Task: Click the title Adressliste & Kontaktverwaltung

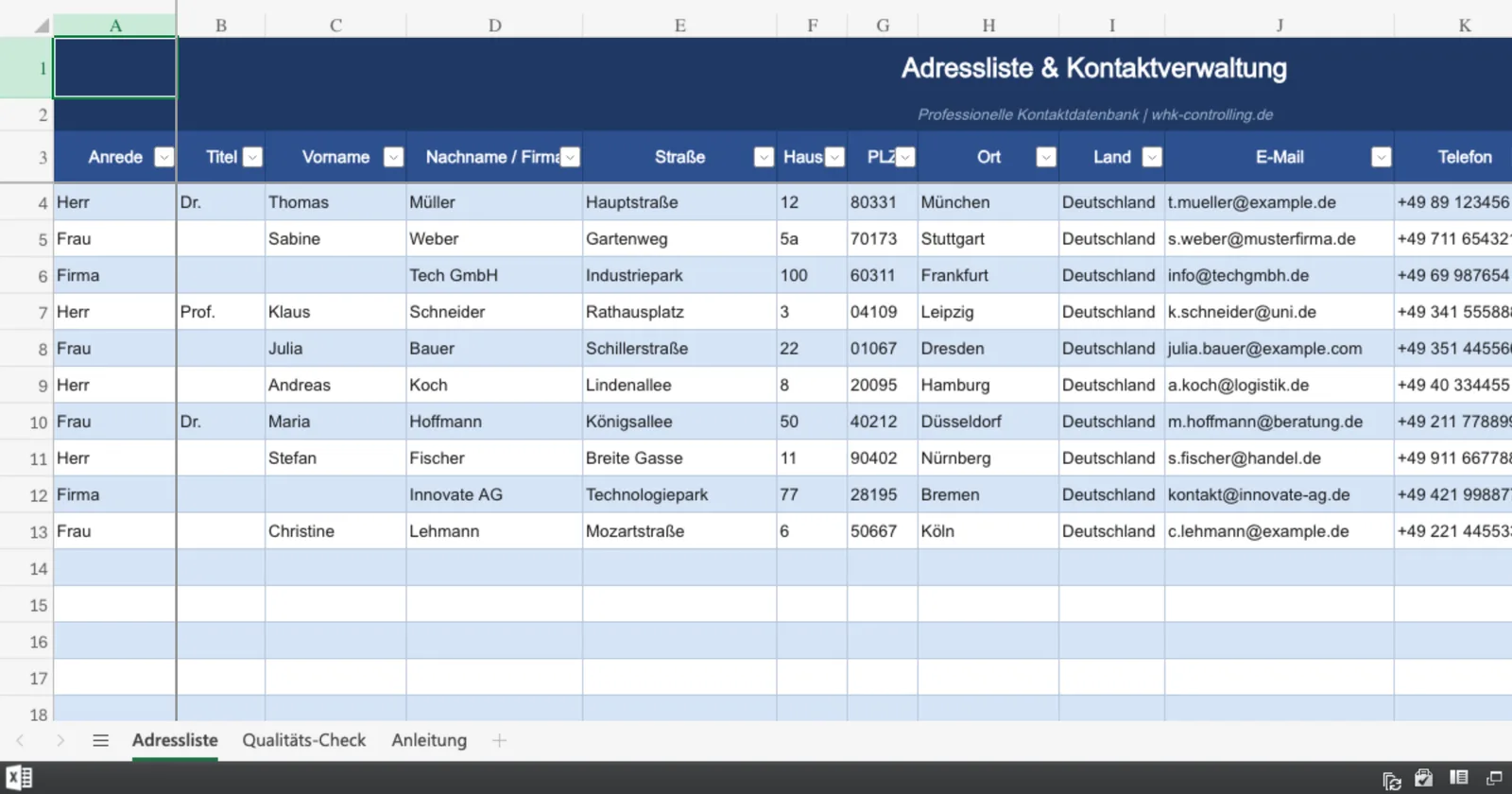Action: pos(1094,68)
